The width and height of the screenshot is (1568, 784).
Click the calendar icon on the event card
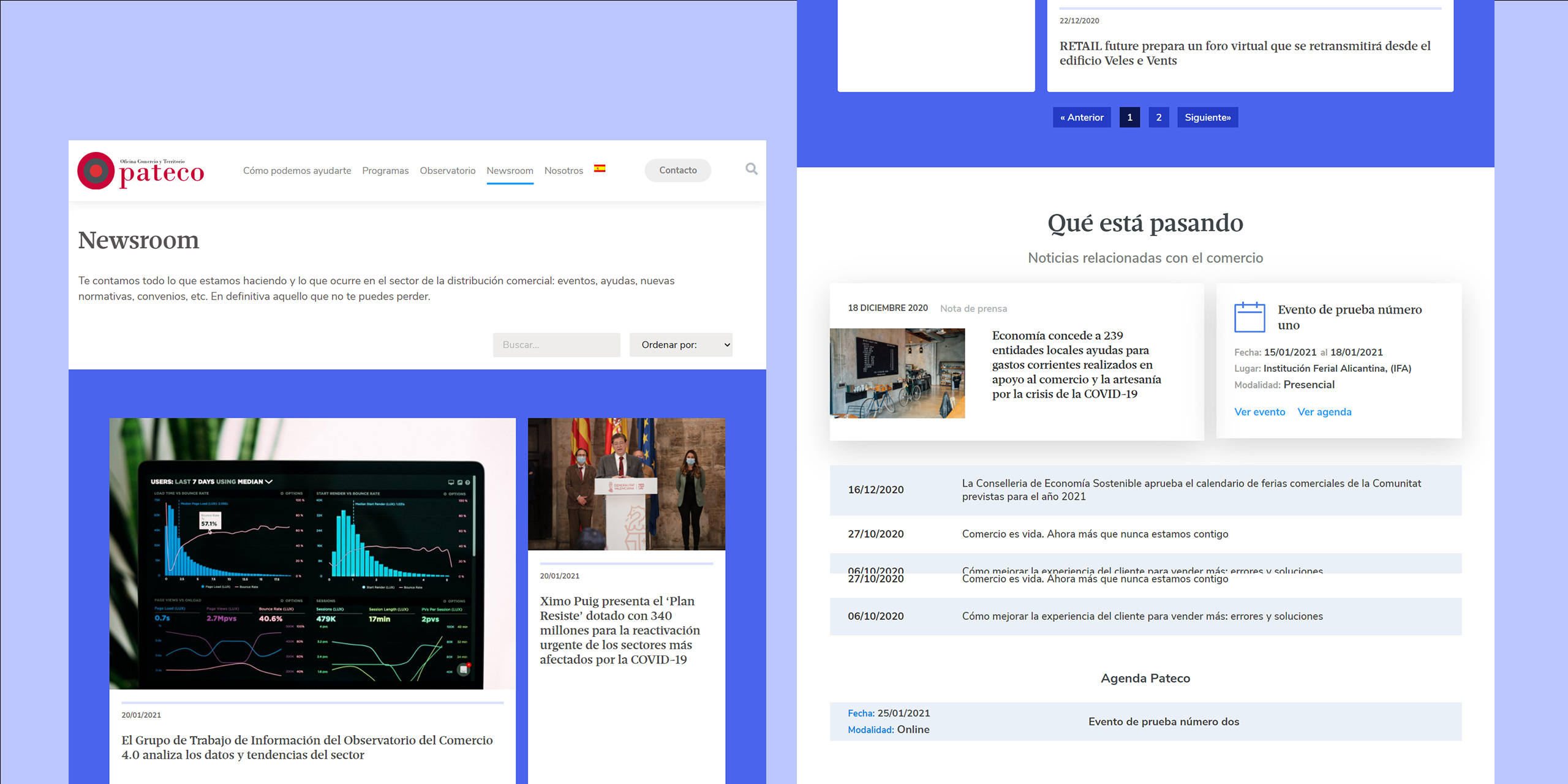pos(1249,317)
